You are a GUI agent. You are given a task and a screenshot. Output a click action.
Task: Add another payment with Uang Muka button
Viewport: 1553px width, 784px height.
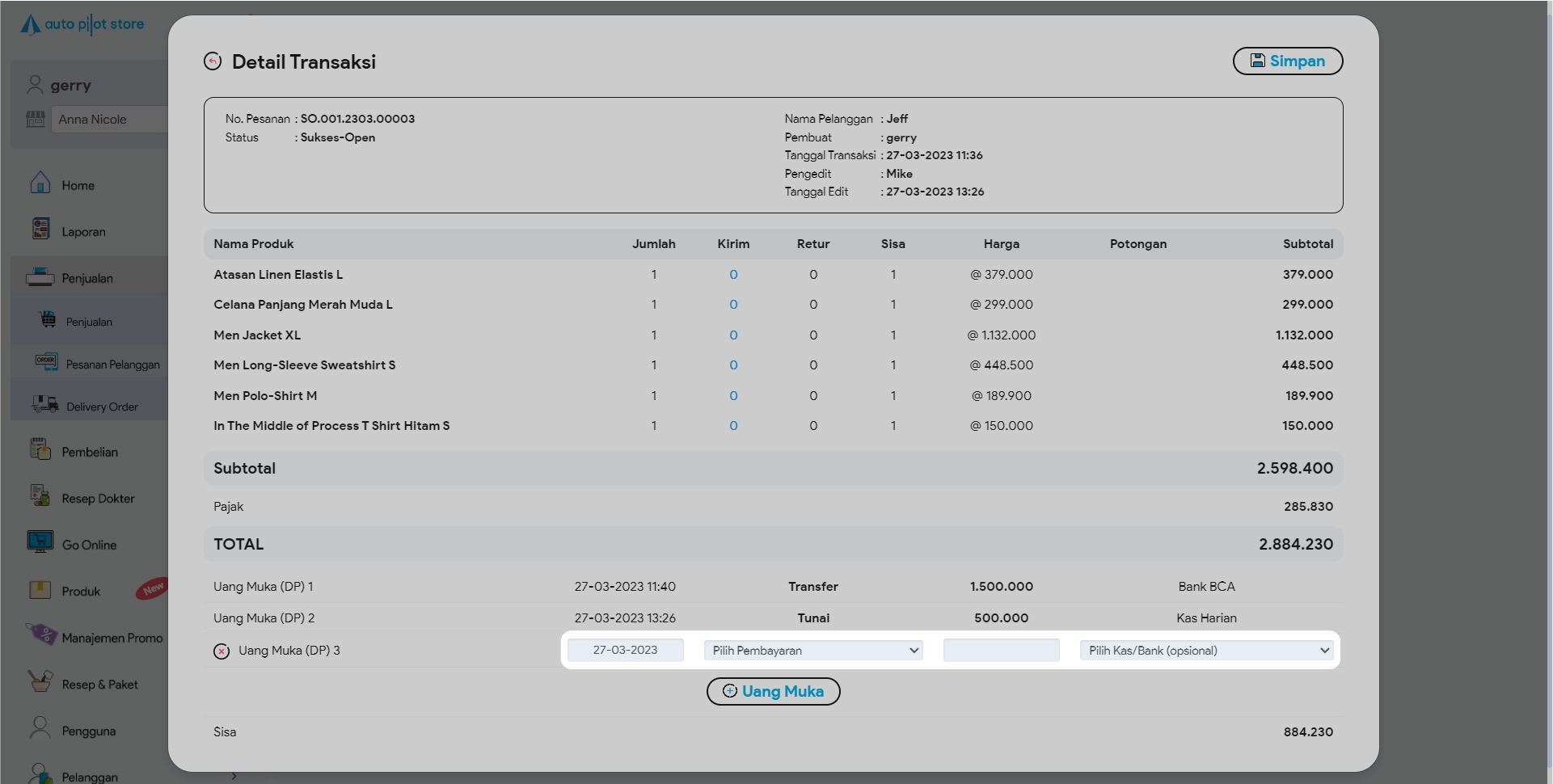coord(773,692)
